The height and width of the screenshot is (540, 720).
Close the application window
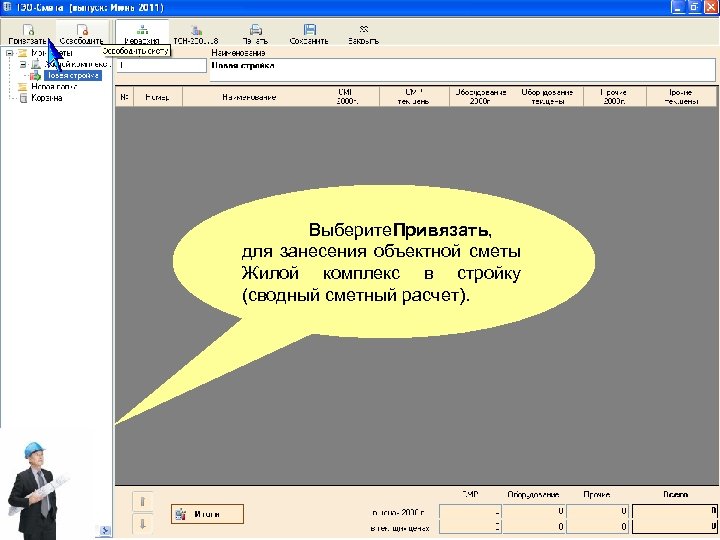click(710, 7)
